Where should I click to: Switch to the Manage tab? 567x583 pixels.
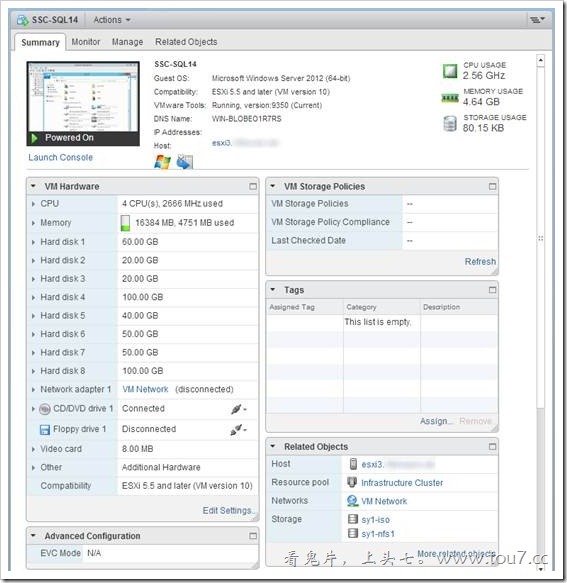tap(127, 42)
